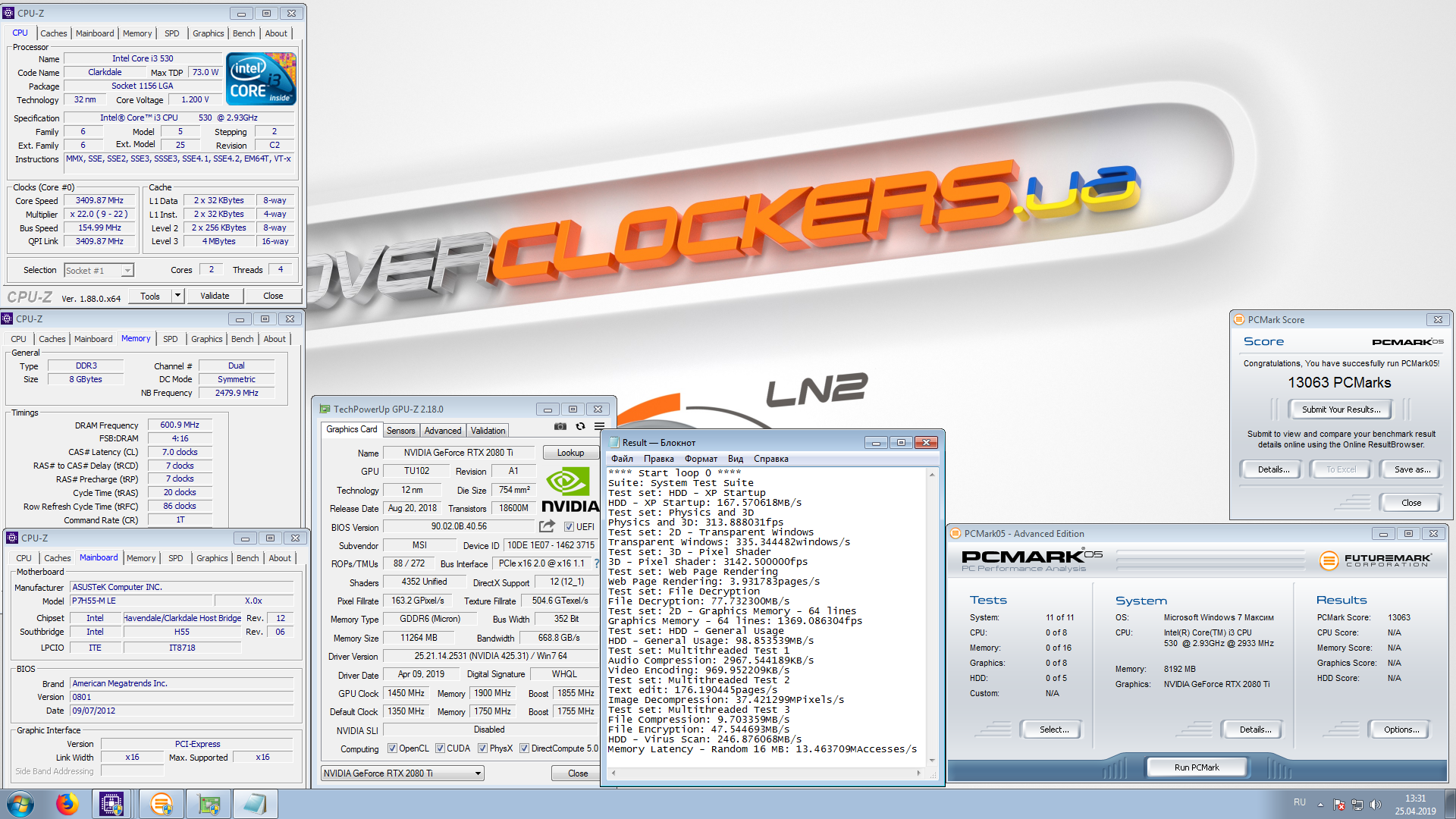Click the Futuremark Corporation logo
The height and width of the screenshot is (819, 1456).
[x=1374, y=560]
